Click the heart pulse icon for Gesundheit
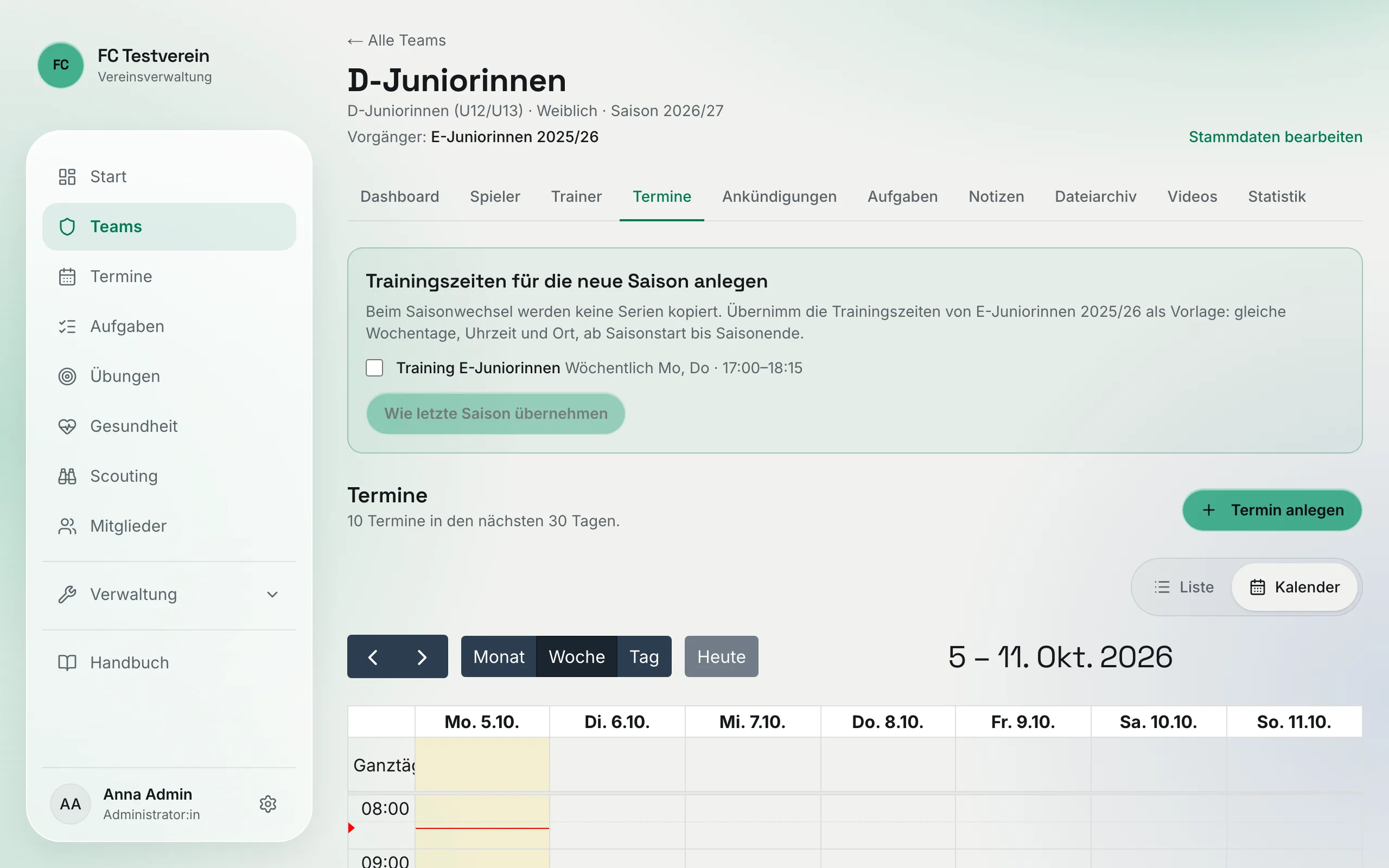 pyautogui.click(x=67, y=426)
